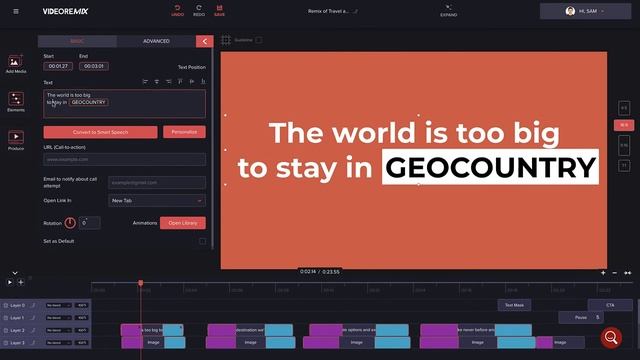Toggle Layer 2 checkbox
Screen dimensions: 640x360
[6, 330]
